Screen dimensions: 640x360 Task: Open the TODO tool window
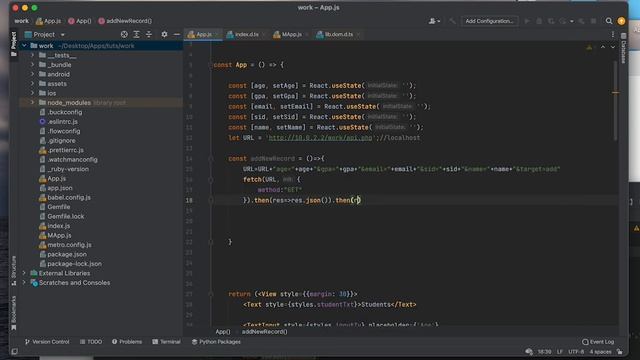pyautogui.click(x=91, y=342)
